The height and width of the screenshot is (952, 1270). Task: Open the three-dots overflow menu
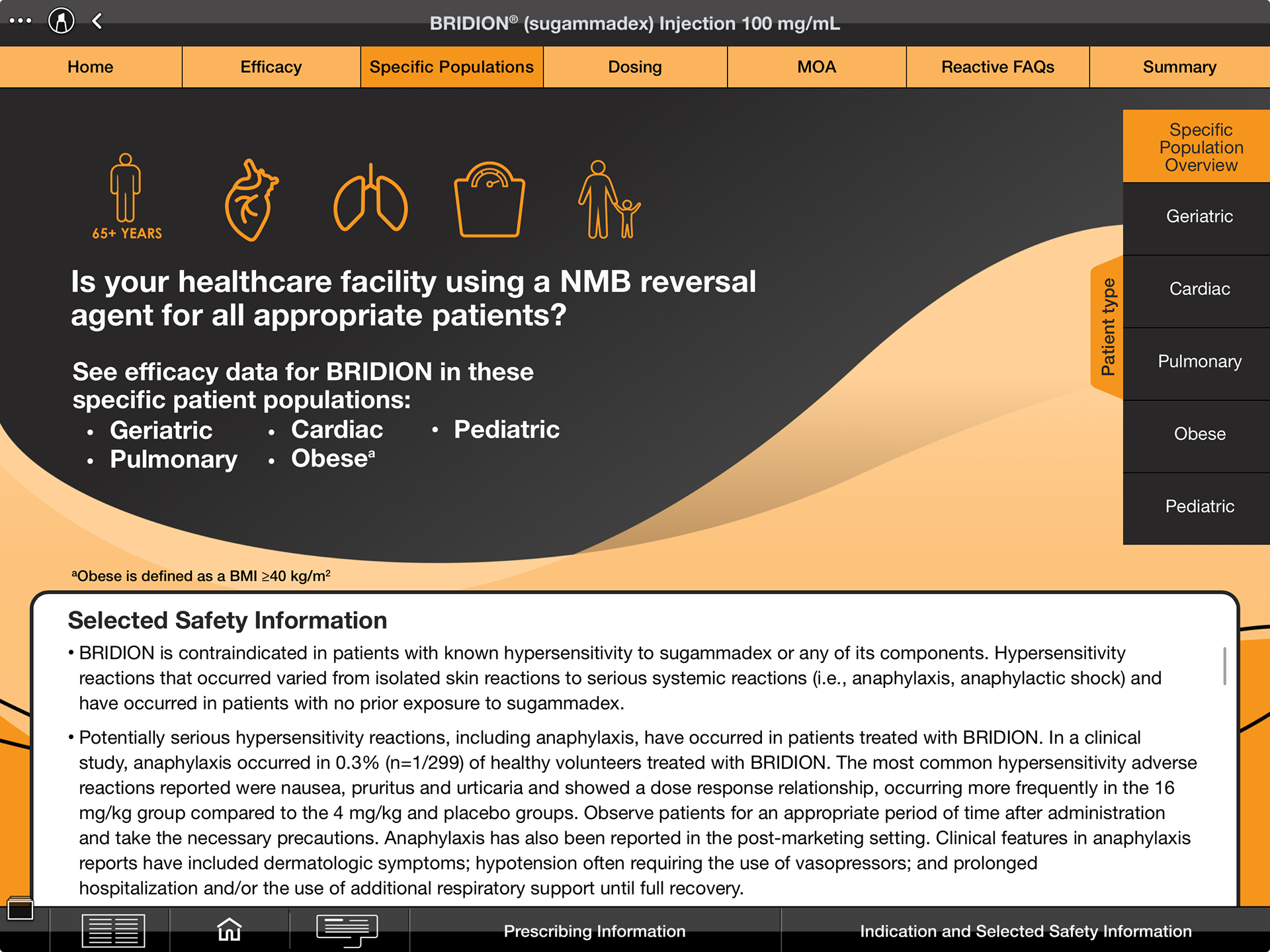tap(20, 21)
